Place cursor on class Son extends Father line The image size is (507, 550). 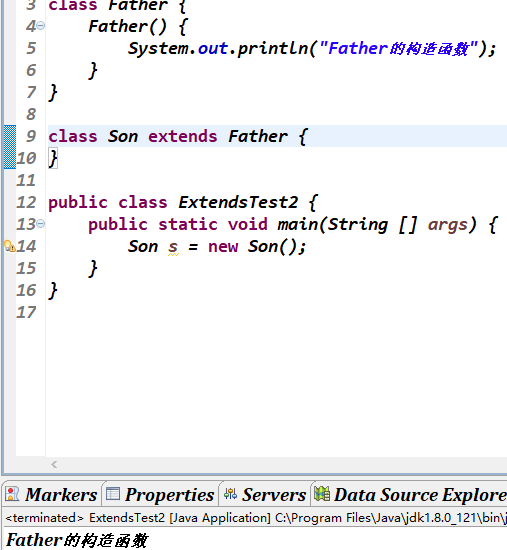click(277, 136)
